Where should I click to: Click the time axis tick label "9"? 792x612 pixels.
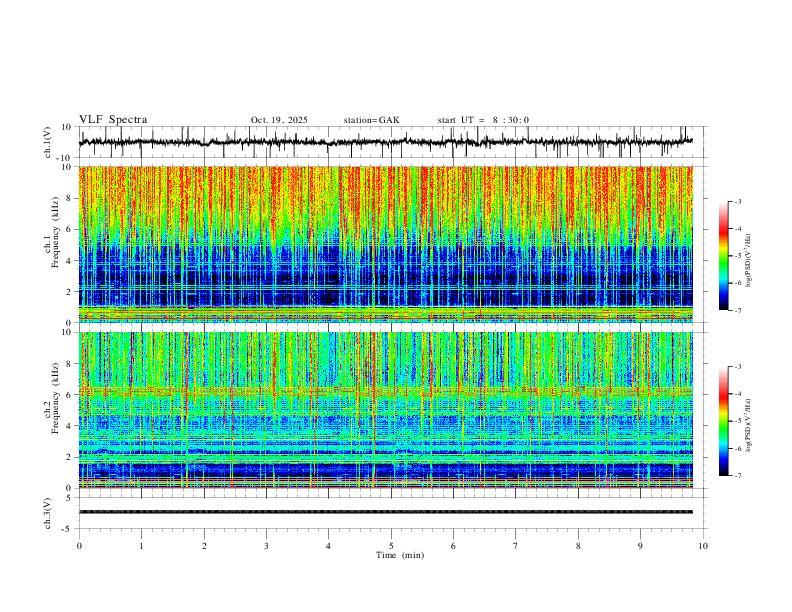tap(640, 546)
